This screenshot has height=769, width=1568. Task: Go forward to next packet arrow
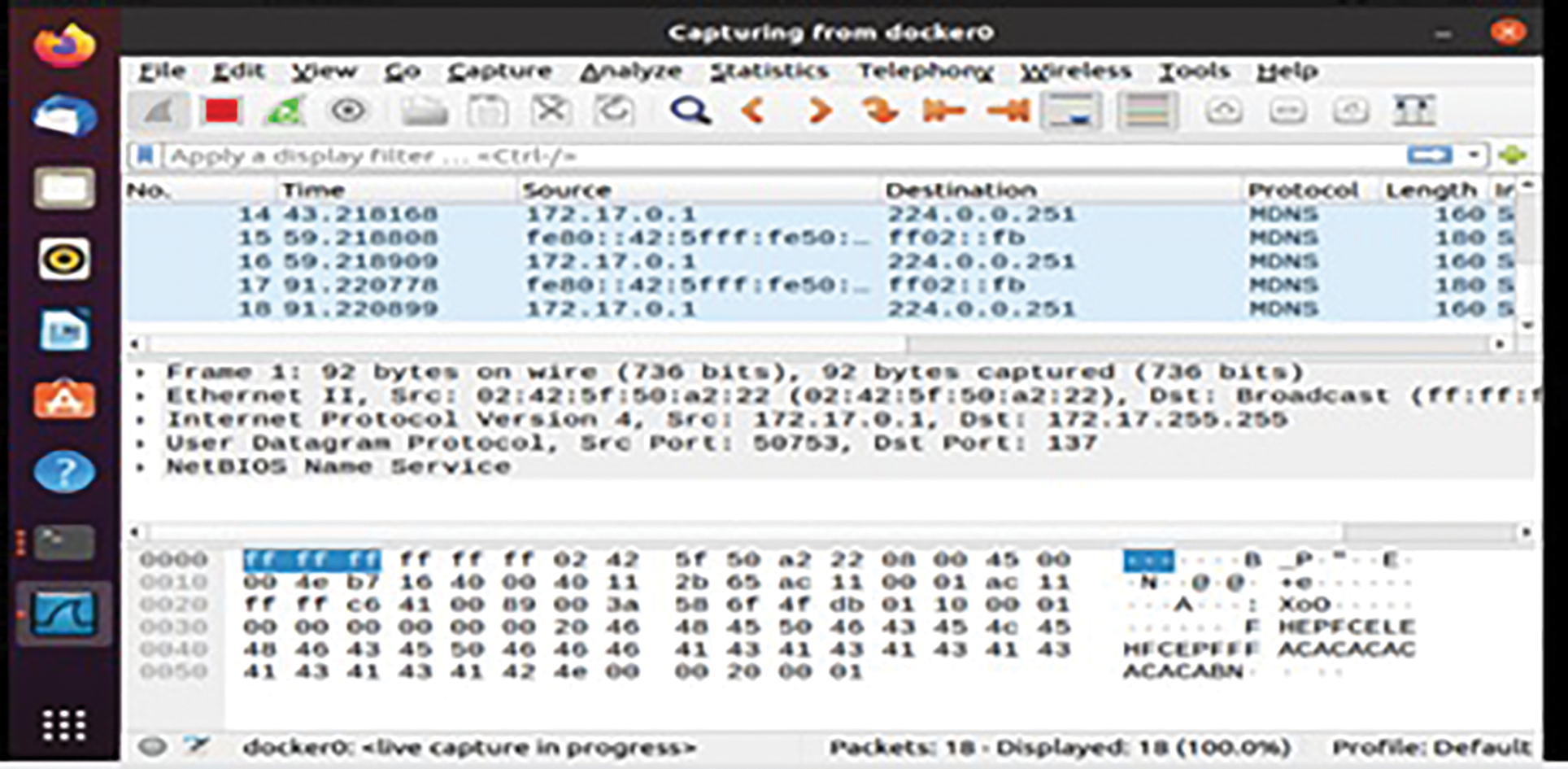tap(817, 111)
